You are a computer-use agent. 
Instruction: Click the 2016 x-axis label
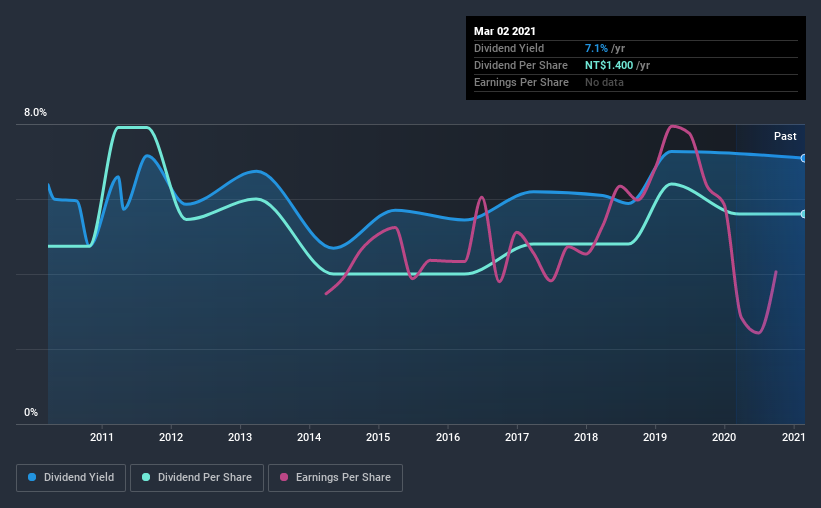click(x=448, y=437)
